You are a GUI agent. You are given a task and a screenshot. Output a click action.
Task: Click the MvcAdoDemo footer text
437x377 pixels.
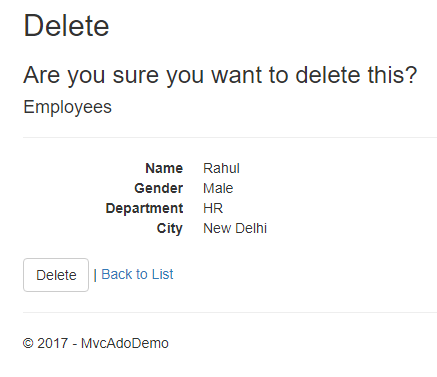[x=125, y=343]
